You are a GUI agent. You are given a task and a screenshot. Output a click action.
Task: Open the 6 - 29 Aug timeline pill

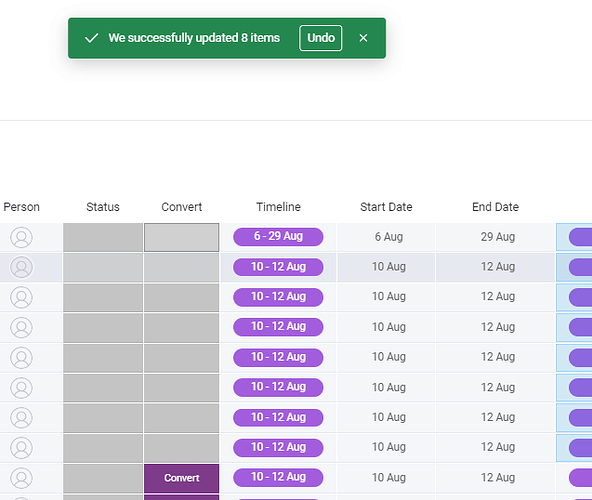point(278,236)
